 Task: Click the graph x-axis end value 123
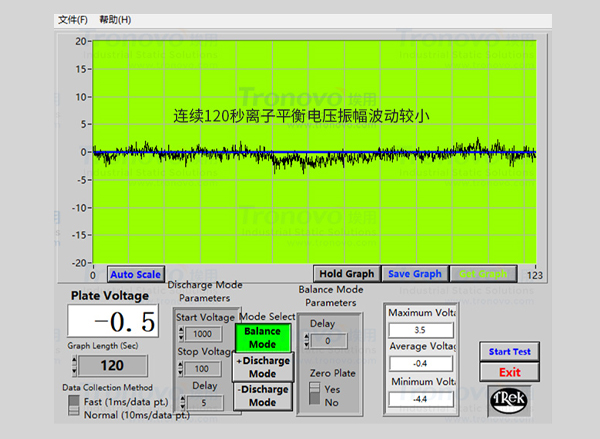pos(535,275)
